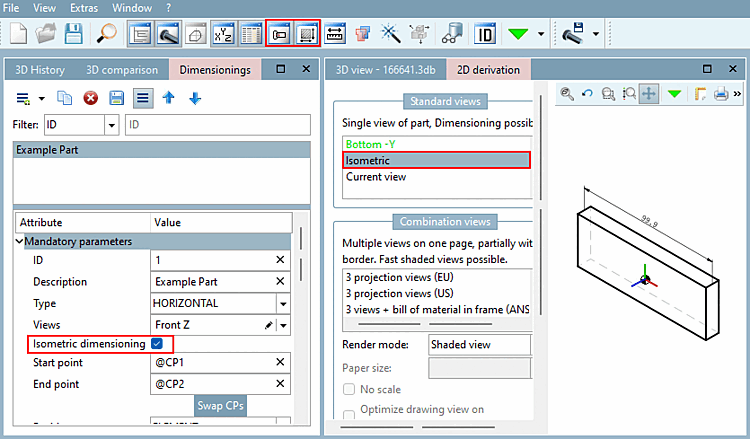Select 3 projection views (EU)
This screenshot has height=439, width=750.
point(437,277)
